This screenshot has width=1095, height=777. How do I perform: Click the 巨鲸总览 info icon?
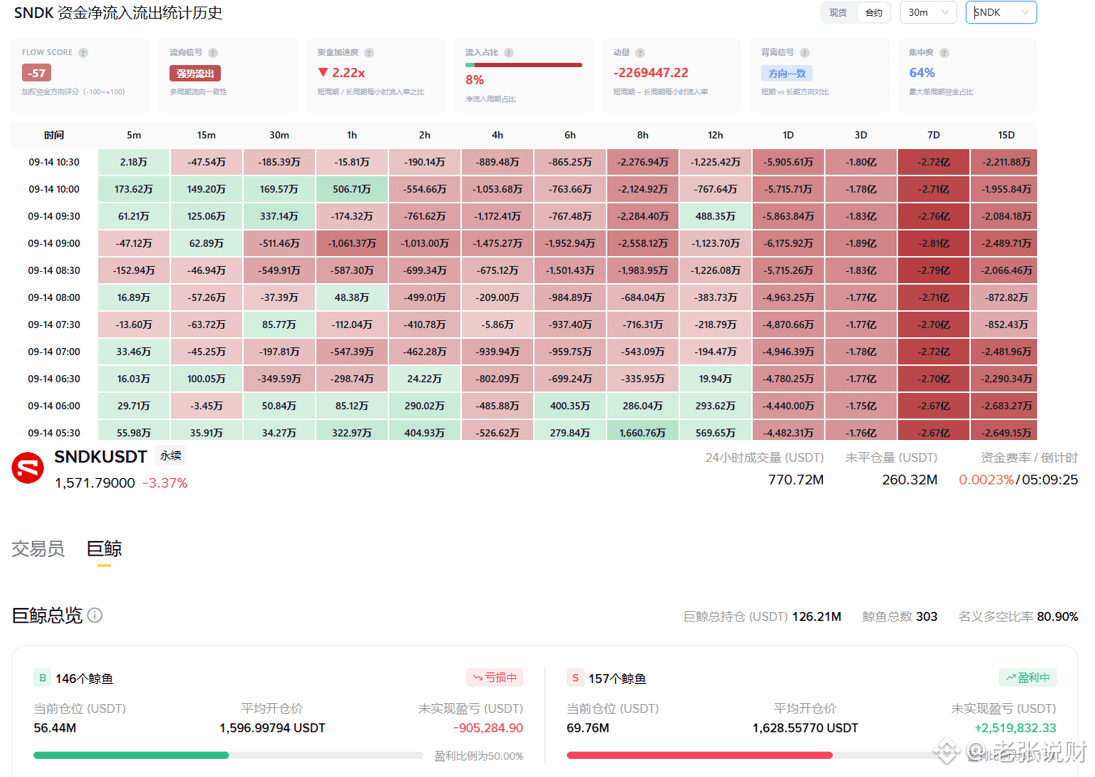[x=95, y=615]
